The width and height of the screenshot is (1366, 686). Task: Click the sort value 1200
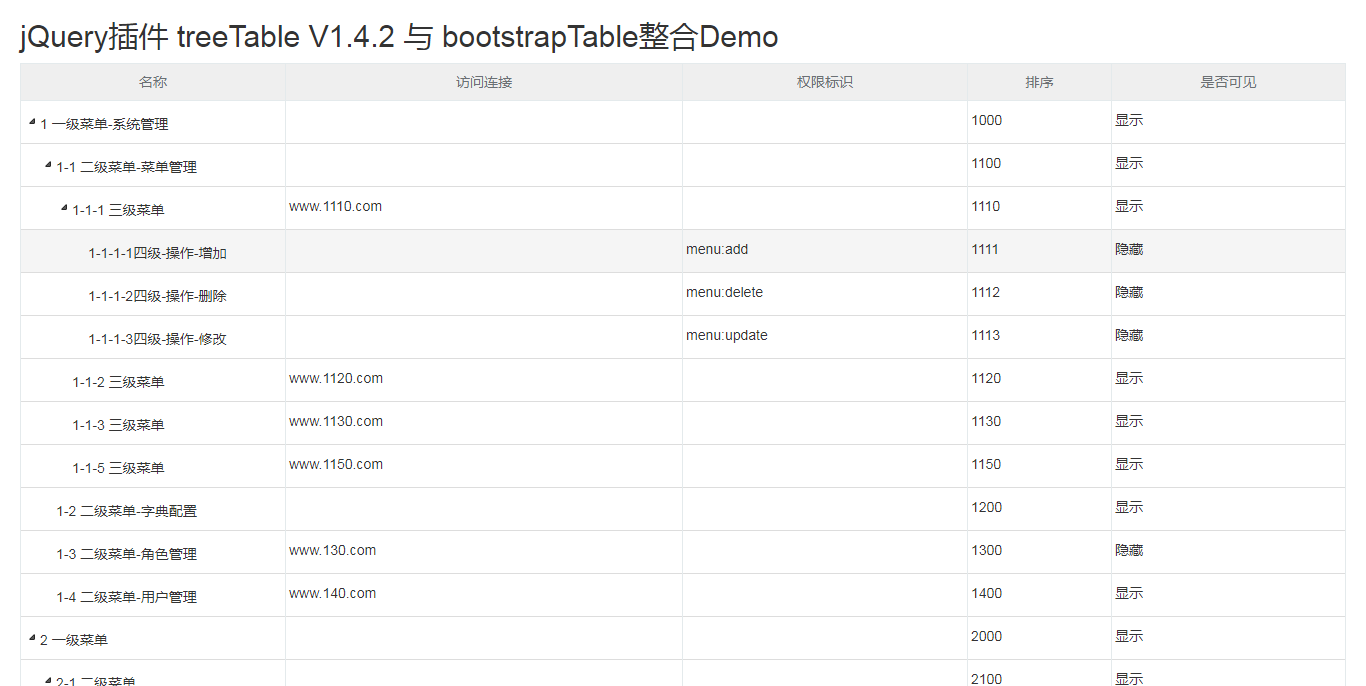pos(986,507)
